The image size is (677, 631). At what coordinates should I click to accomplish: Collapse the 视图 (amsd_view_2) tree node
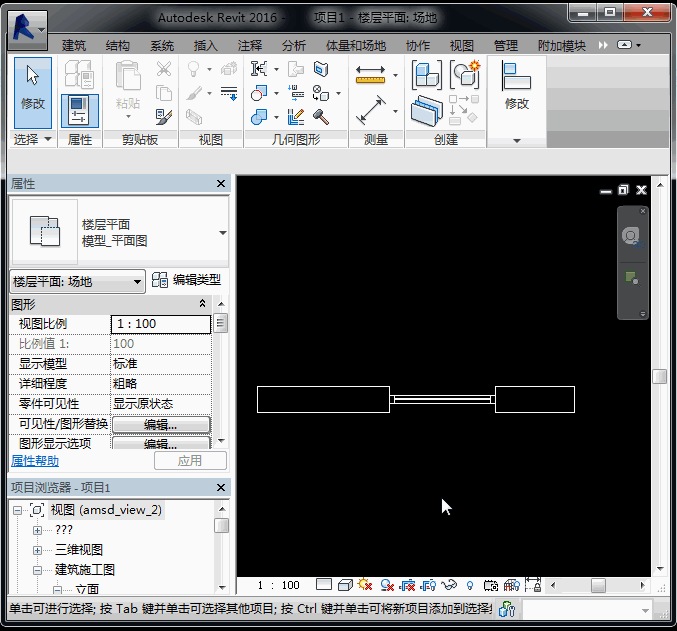coord(19,510)
